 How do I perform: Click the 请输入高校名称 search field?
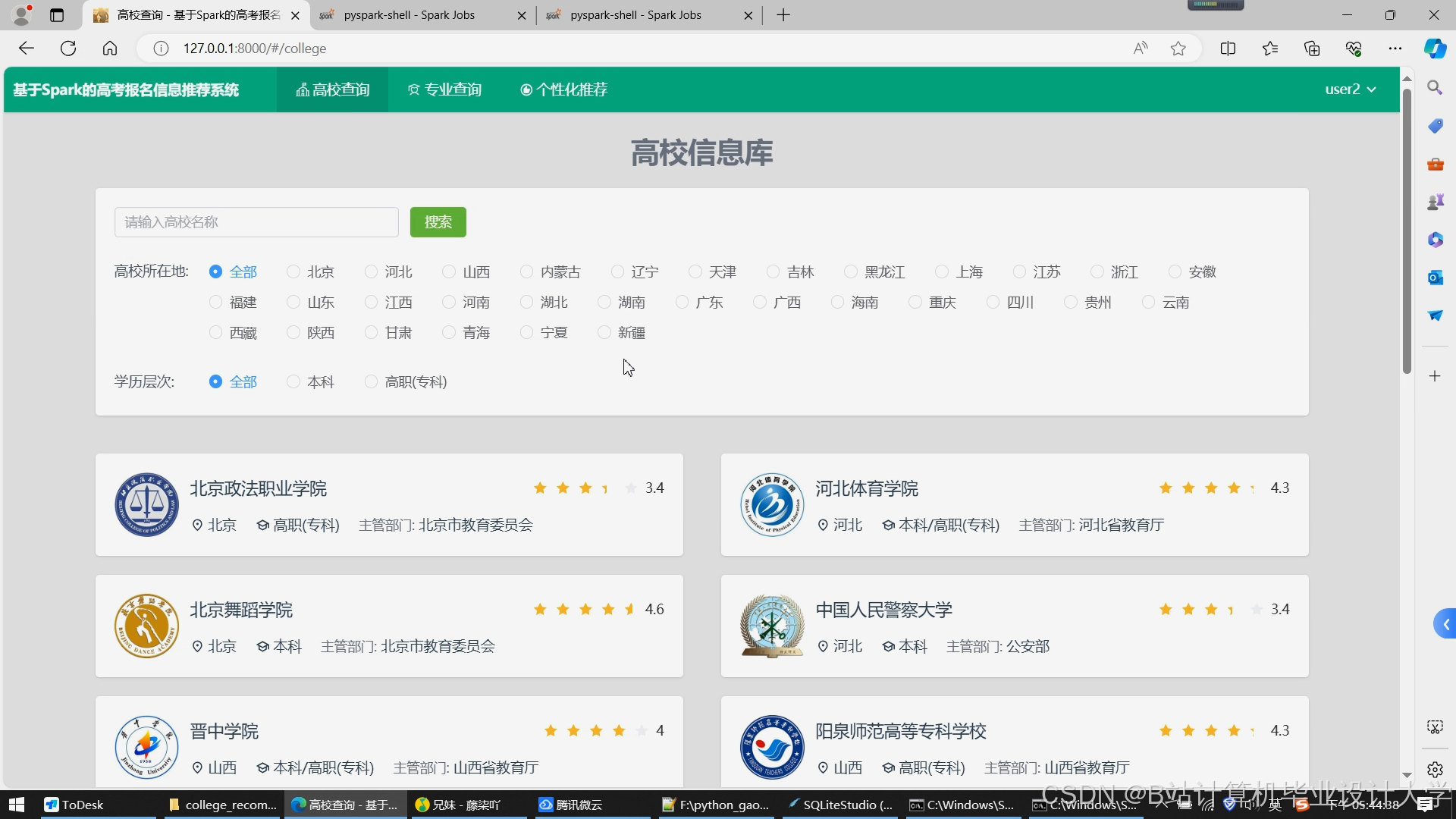point(256,222)
